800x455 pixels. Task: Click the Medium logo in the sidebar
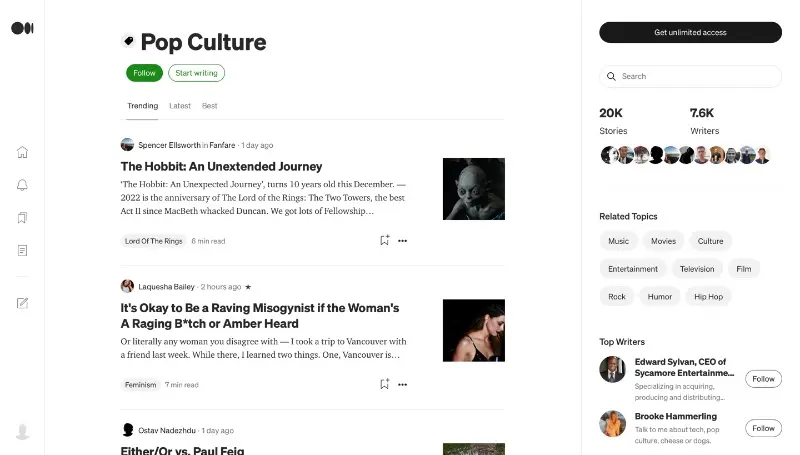[22, 28]
